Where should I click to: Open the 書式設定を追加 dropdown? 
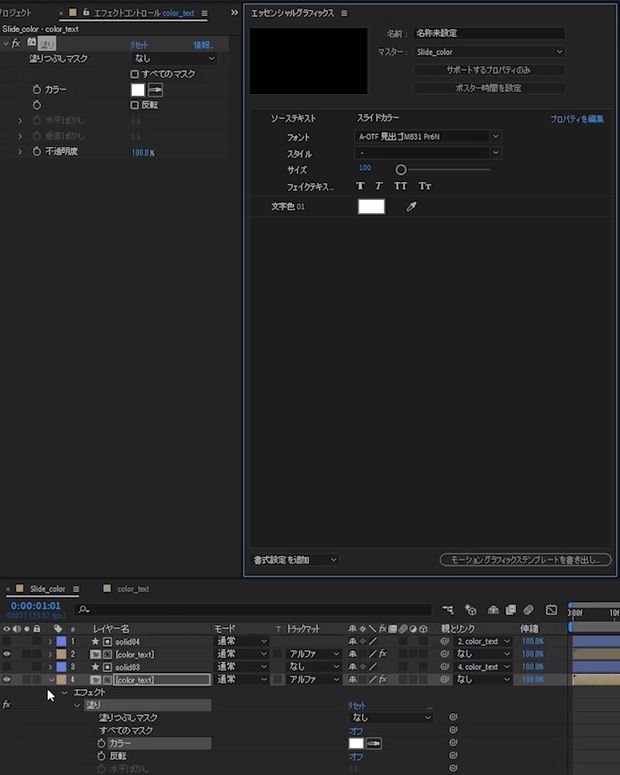[x=295, y=560]
